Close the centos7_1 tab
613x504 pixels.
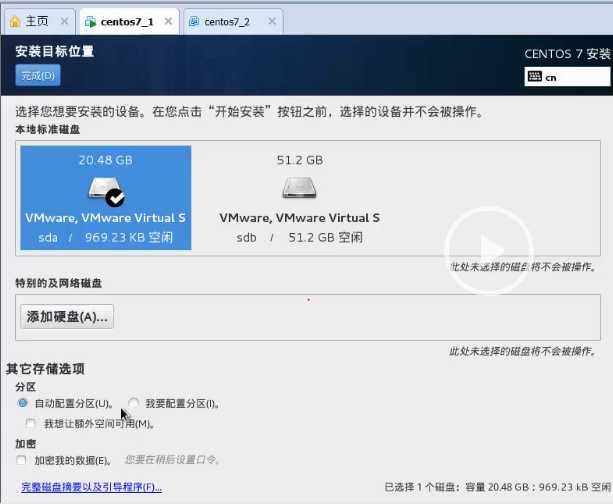[x=168, y=21]
